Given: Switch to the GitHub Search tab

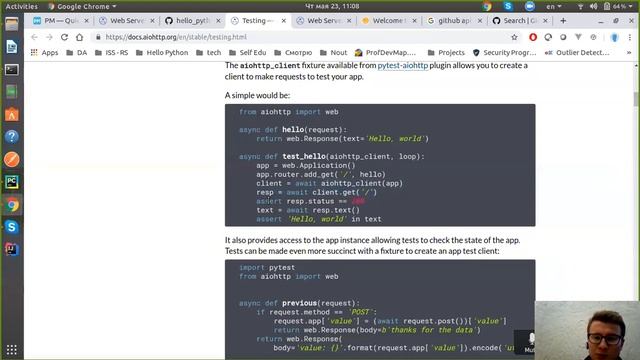Looking at the screenshot, I should point(519,20).
